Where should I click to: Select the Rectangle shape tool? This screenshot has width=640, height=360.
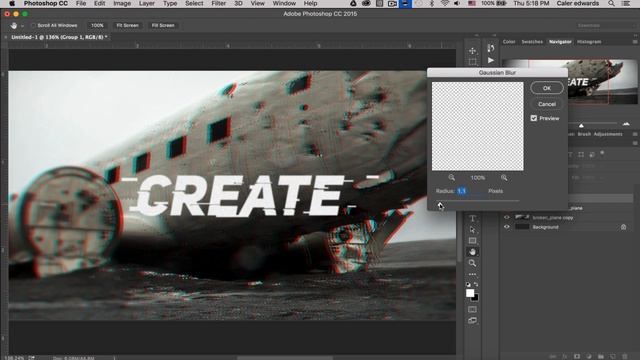pos(472,241)
